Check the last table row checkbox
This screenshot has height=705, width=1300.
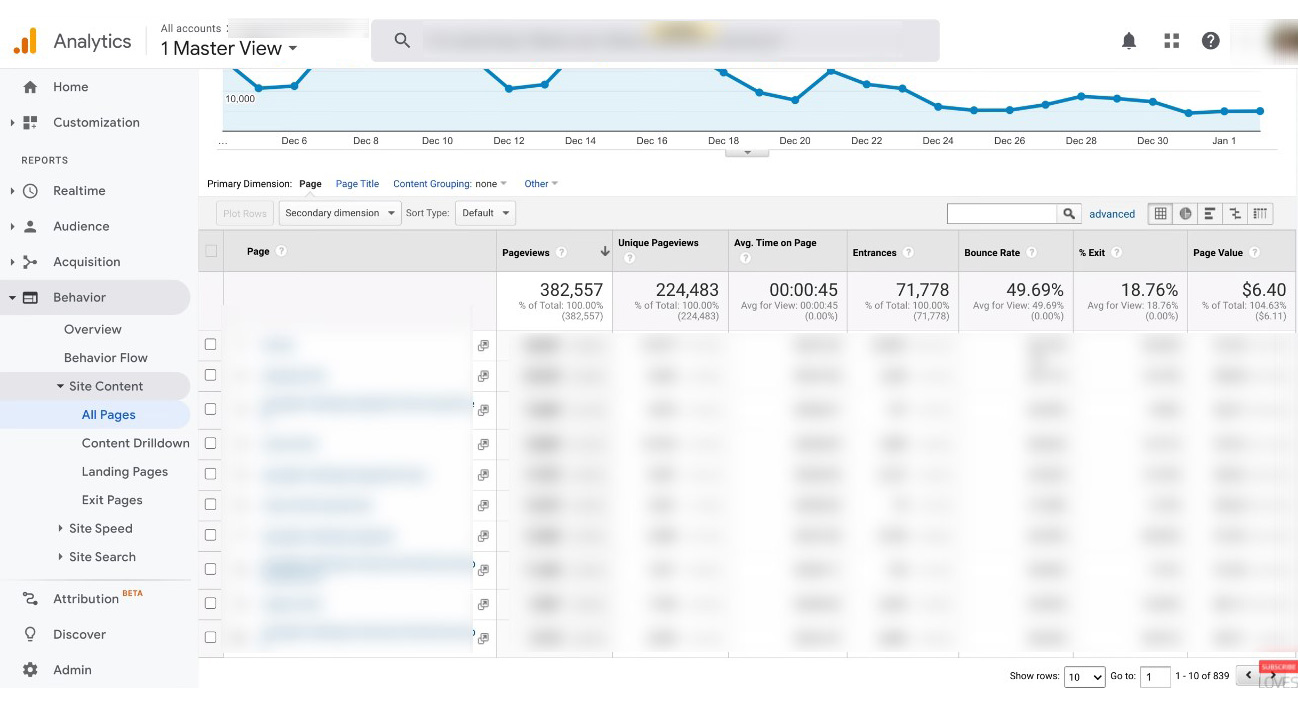pyautogui.click(x=210, y=637)
